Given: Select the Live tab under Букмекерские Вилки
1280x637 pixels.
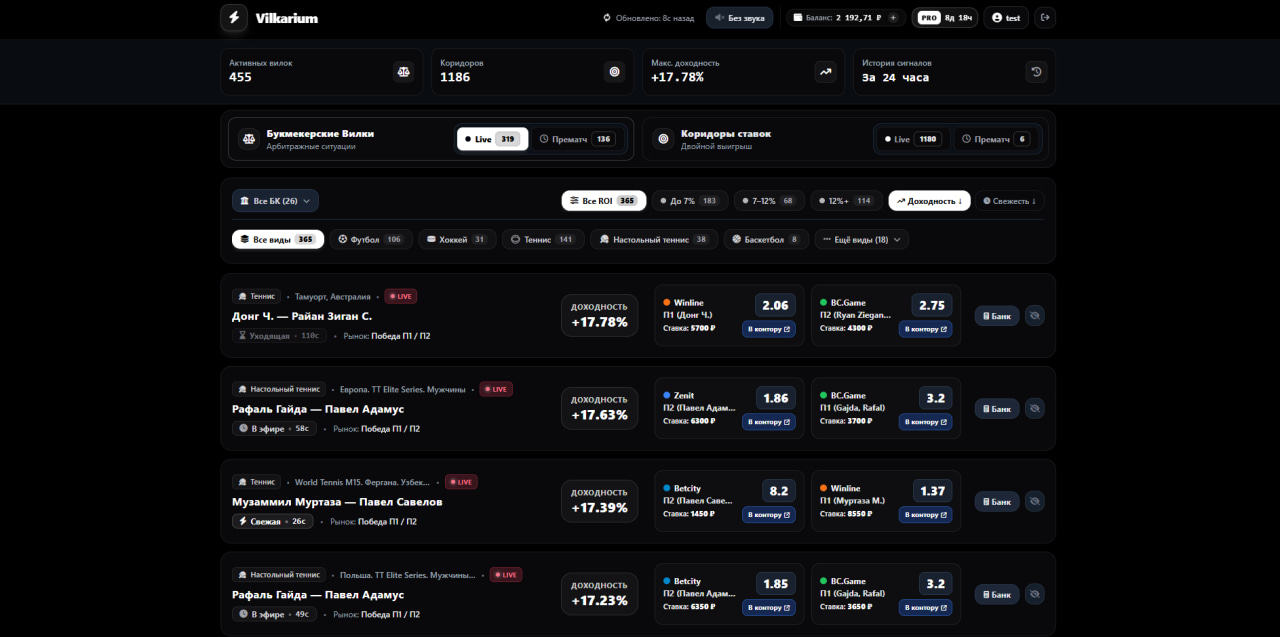Looking at the screenshot, I should [x=493, y=139].
